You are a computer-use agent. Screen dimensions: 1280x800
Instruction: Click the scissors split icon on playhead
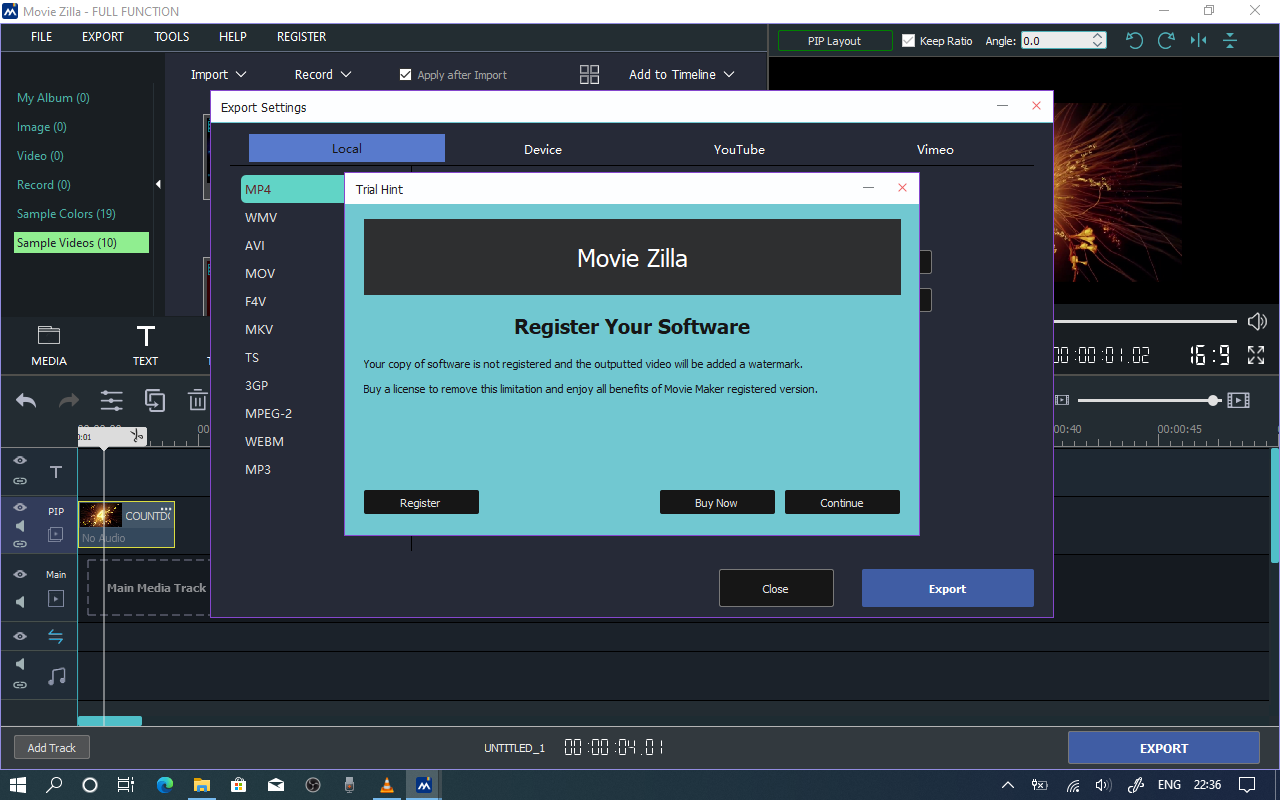(x=136, y=436)
